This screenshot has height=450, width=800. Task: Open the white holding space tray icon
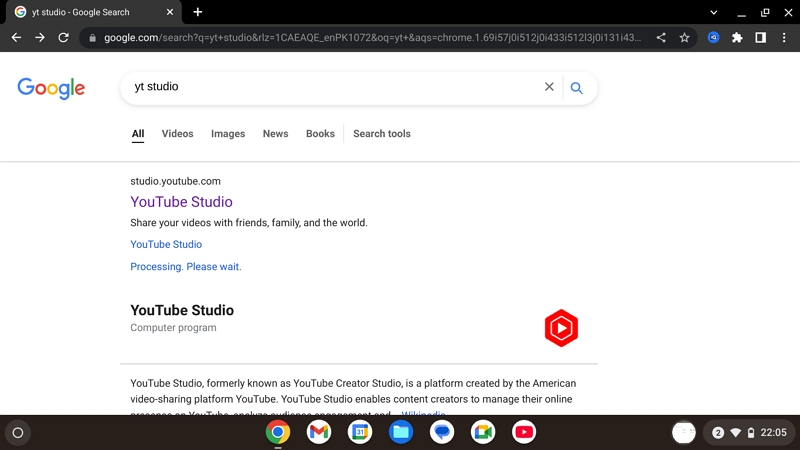coord(684,433)
